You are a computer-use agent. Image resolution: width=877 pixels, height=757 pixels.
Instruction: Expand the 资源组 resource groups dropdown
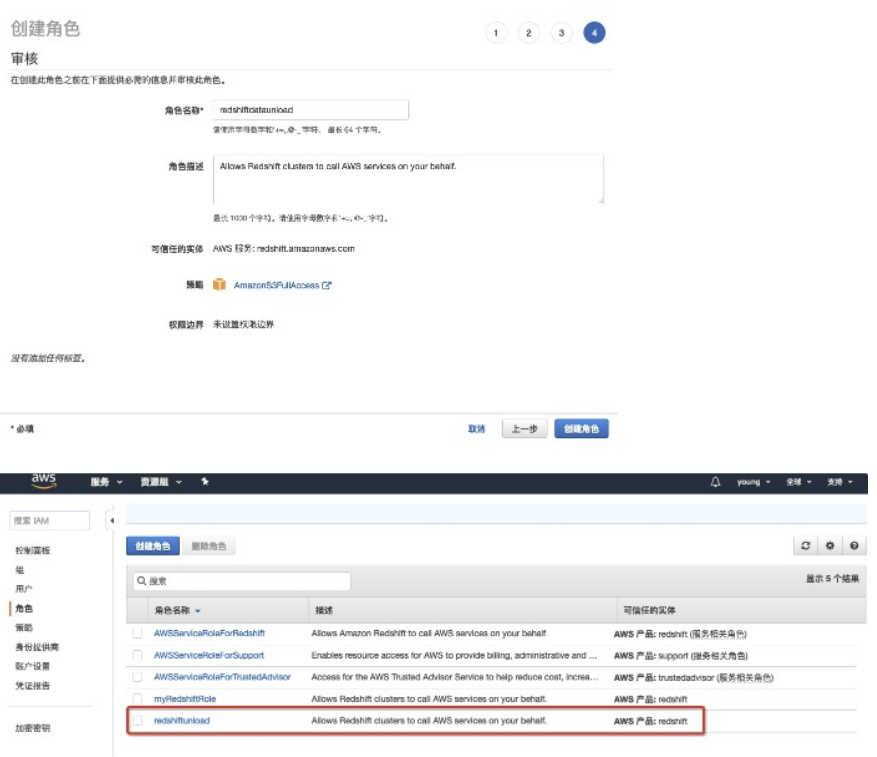161,482
